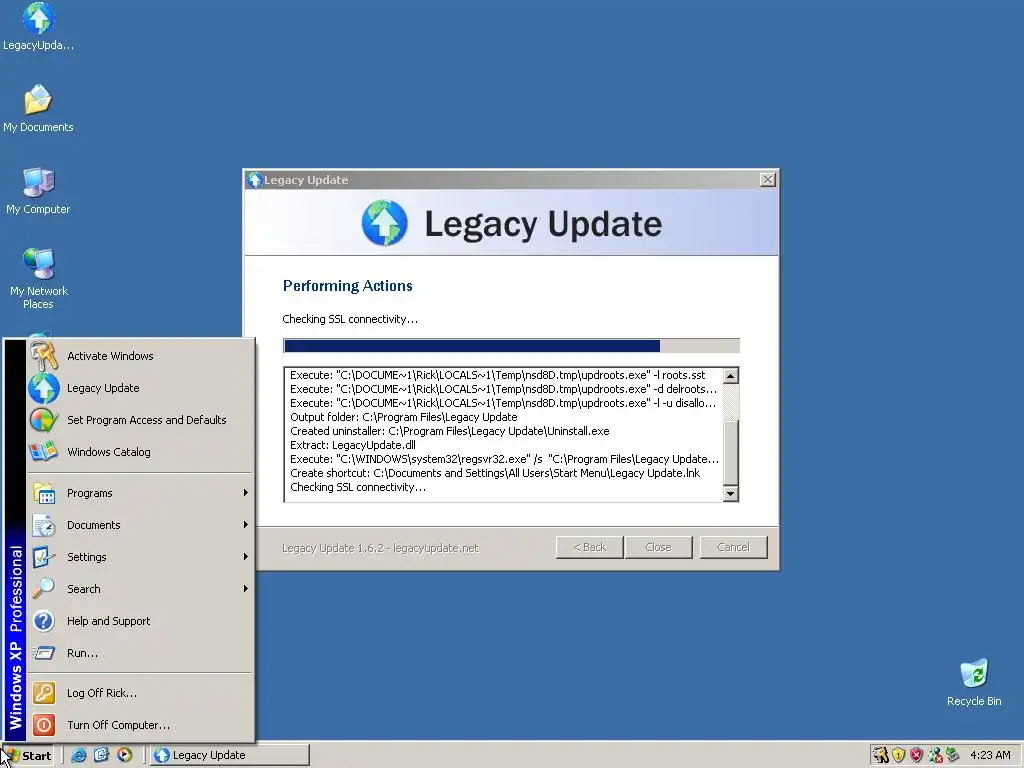This screenshot has width=1024, height=768.
Task: Click the installer's Close button
Action: point(658,547)
